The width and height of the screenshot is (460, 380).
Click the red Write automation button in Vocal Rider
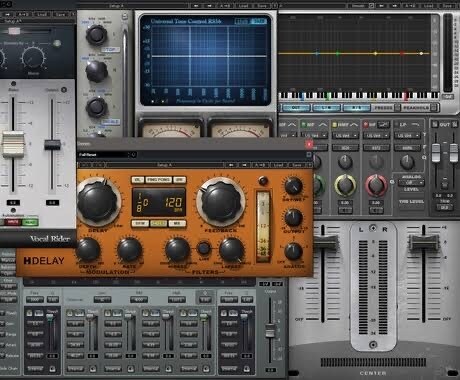click(13, 222)
